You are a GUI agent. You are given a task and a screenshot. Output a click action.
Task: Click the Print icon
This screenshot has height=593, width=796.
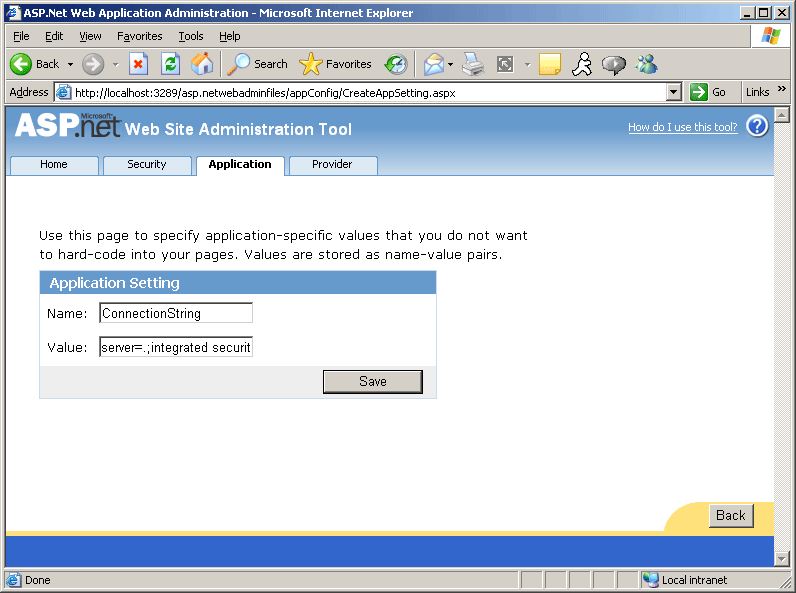[473, 64]
